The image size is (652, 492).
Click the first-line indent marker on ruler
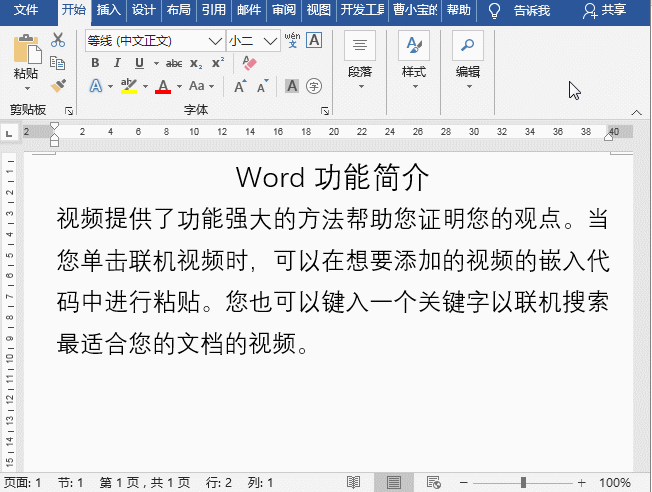pyautogui.click(x=54, y=126)
